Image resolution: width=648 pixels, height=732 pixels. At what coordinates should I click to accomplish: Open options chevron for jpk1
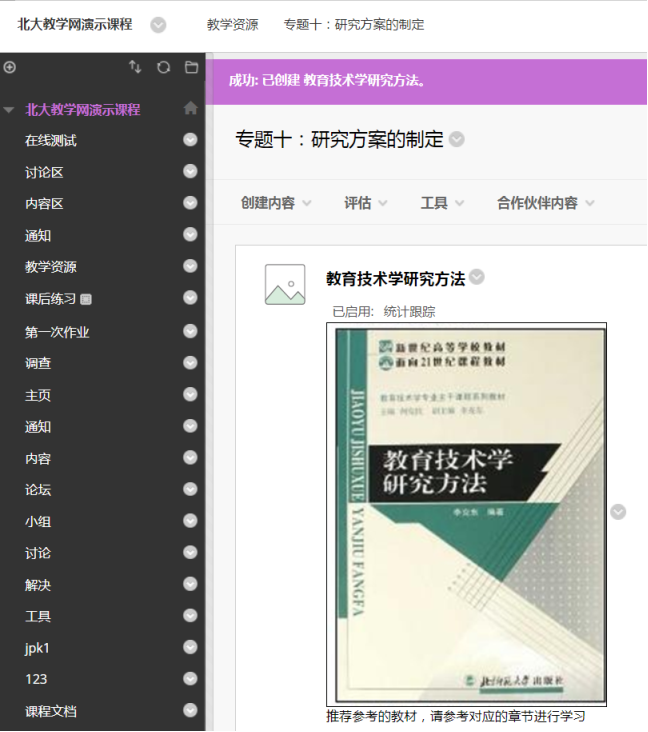(190, 647)
